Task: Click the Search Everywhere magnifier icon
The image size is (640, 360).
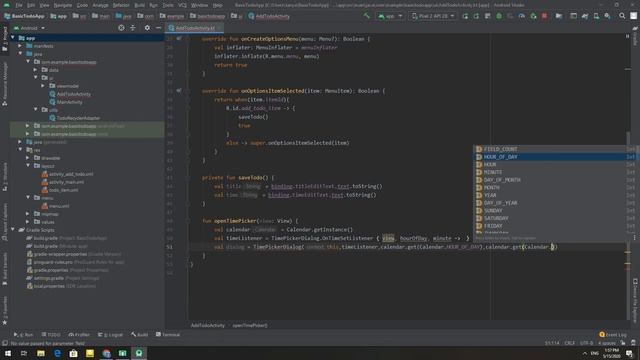Action: (x=622, y=16)
